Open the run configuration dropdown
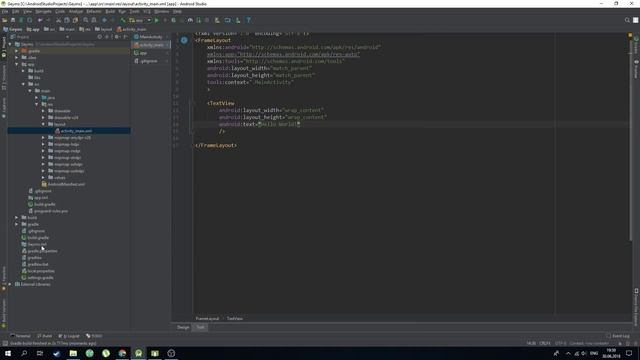The width and height of the screenshot is (640, 360). (x=140, y=20)
